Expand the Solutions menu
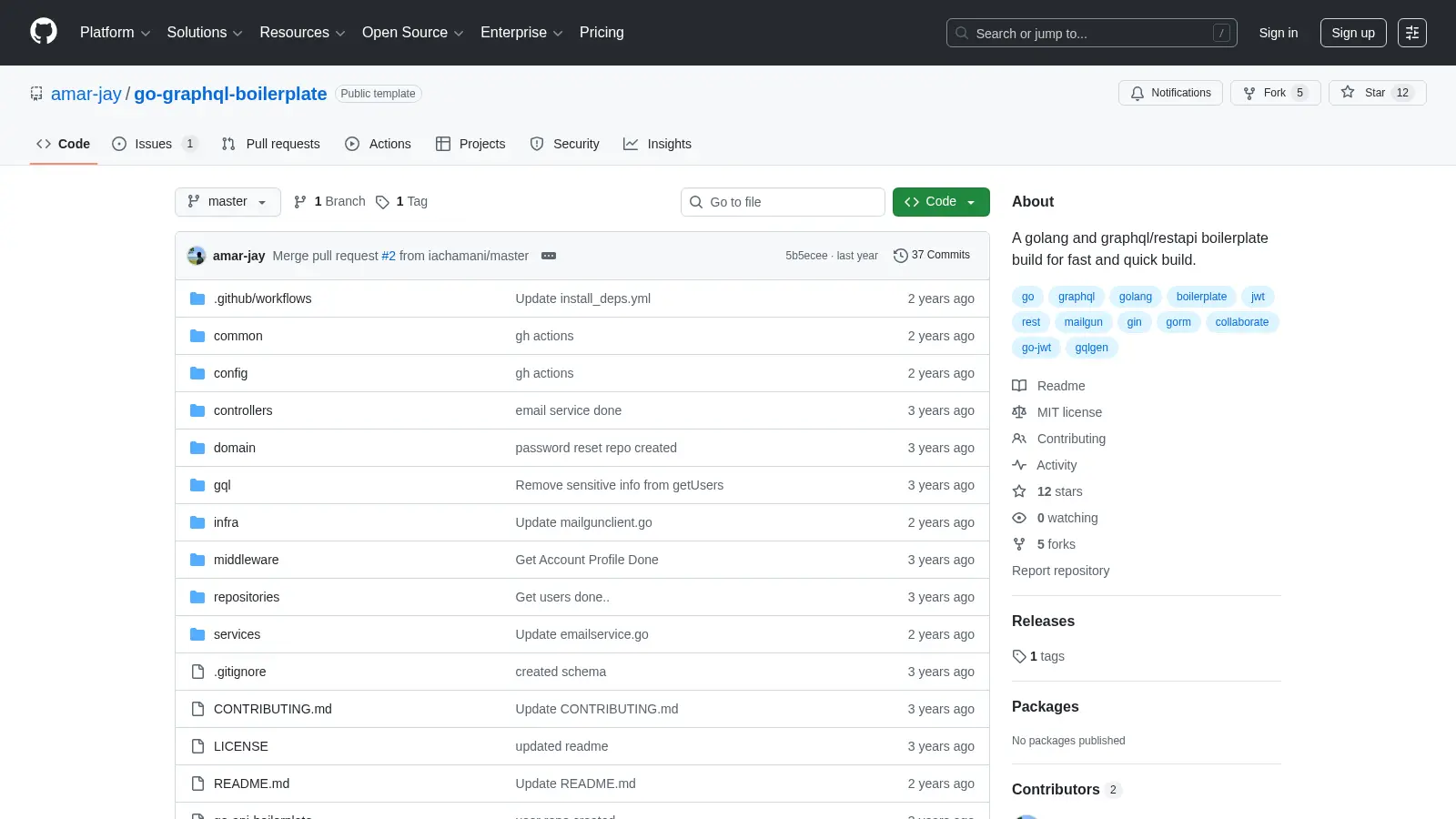 pos(205,33)
